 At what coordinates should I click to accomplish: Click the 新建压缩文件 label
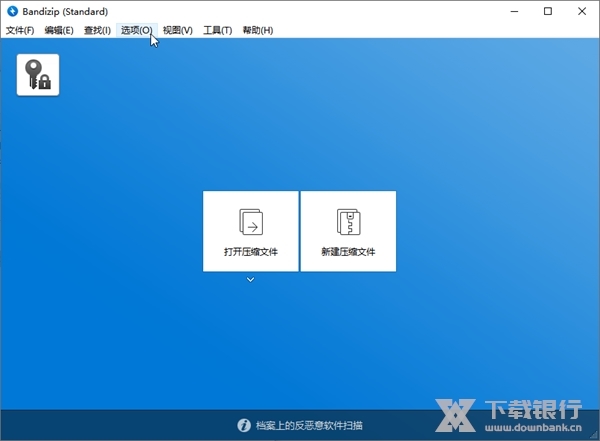[349, 252]
